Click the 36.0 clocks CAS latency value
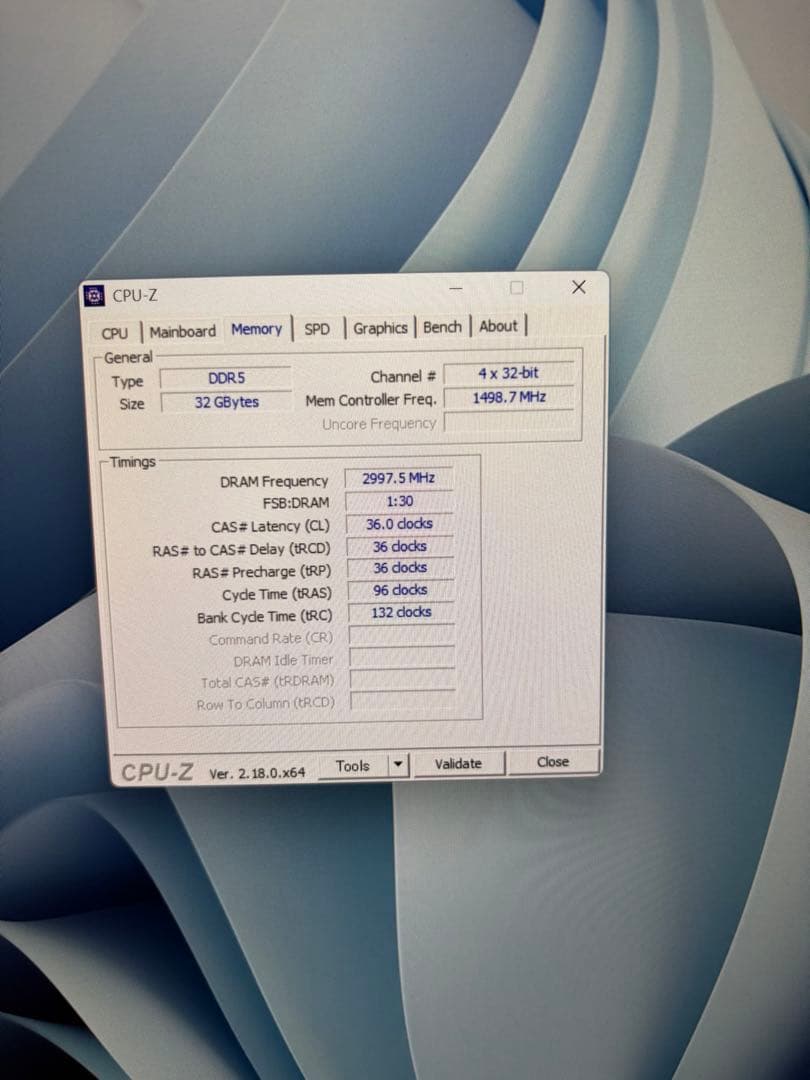 pos(399,523)
